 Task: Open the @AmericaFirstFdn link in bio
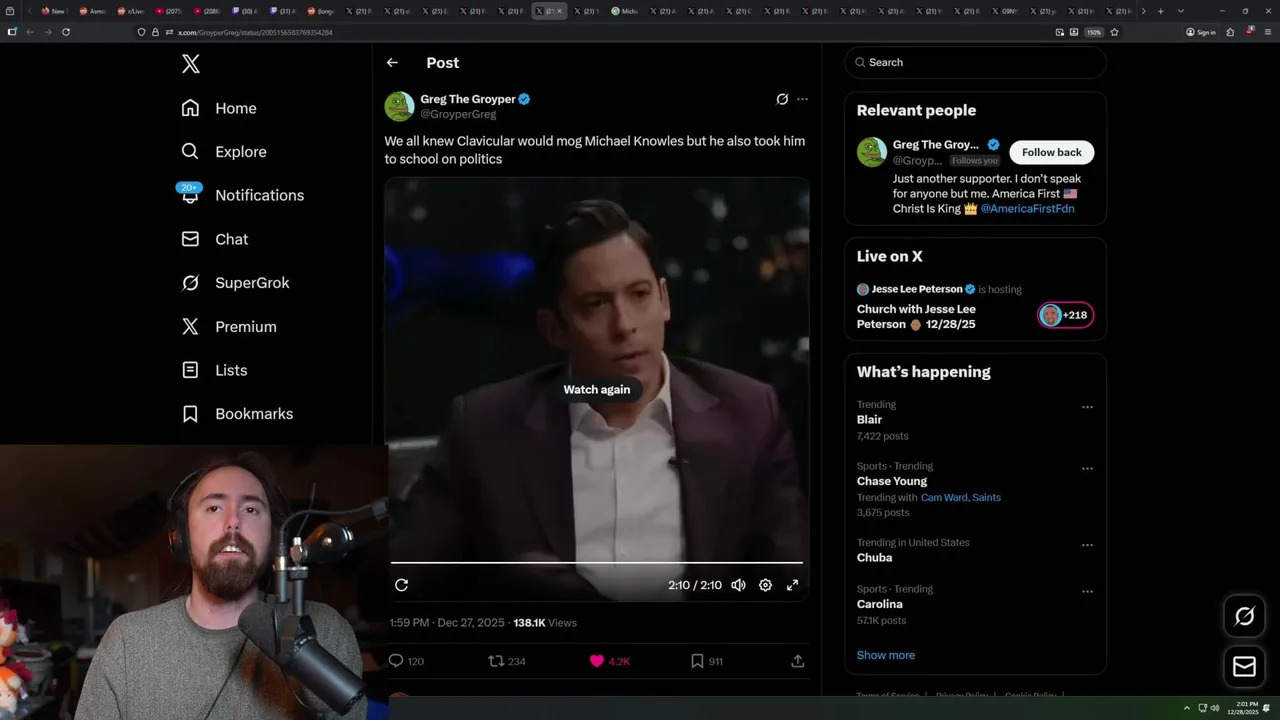click(1027, 209)
